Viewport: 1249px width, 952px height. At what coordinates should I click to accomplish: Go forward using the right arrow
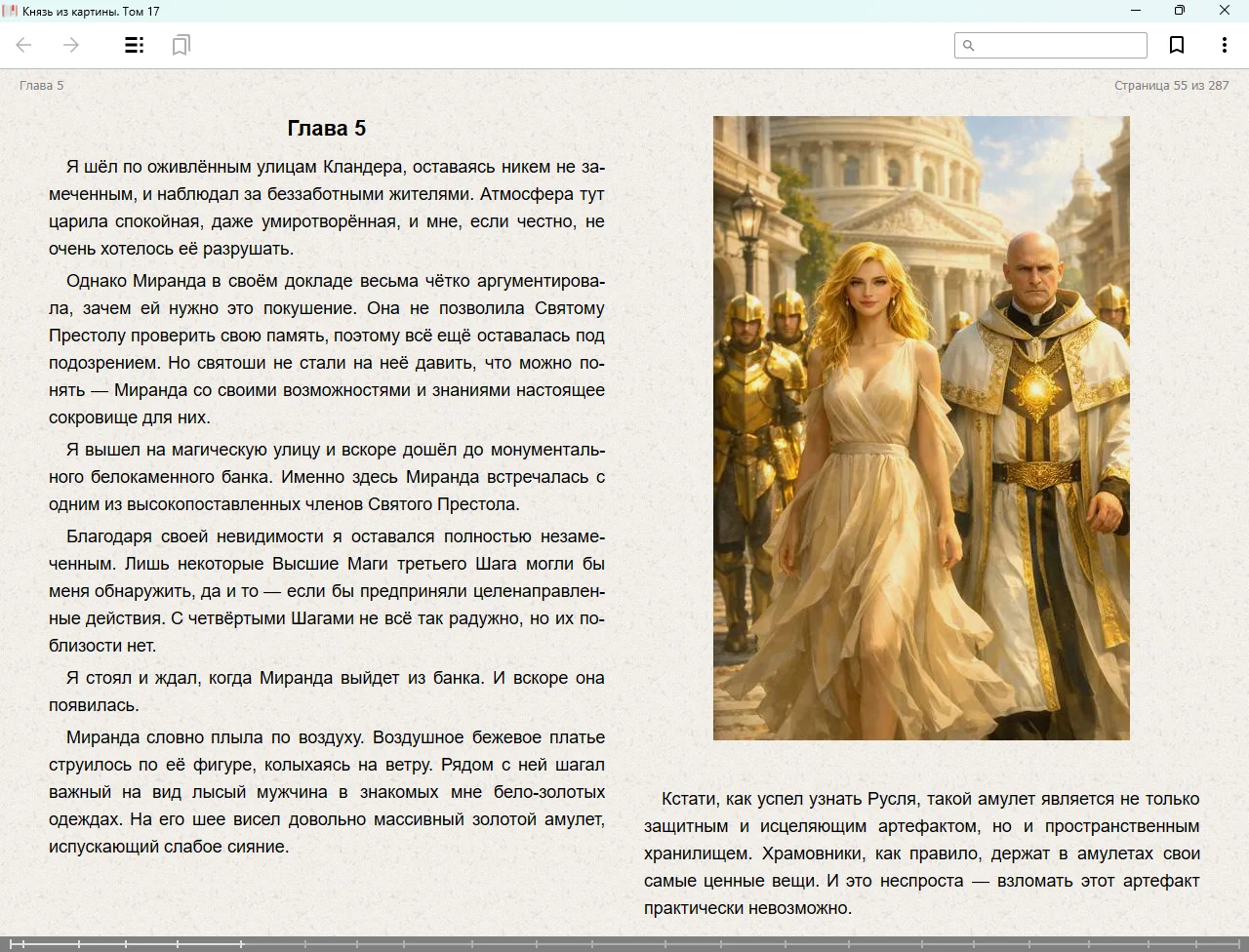71,45
